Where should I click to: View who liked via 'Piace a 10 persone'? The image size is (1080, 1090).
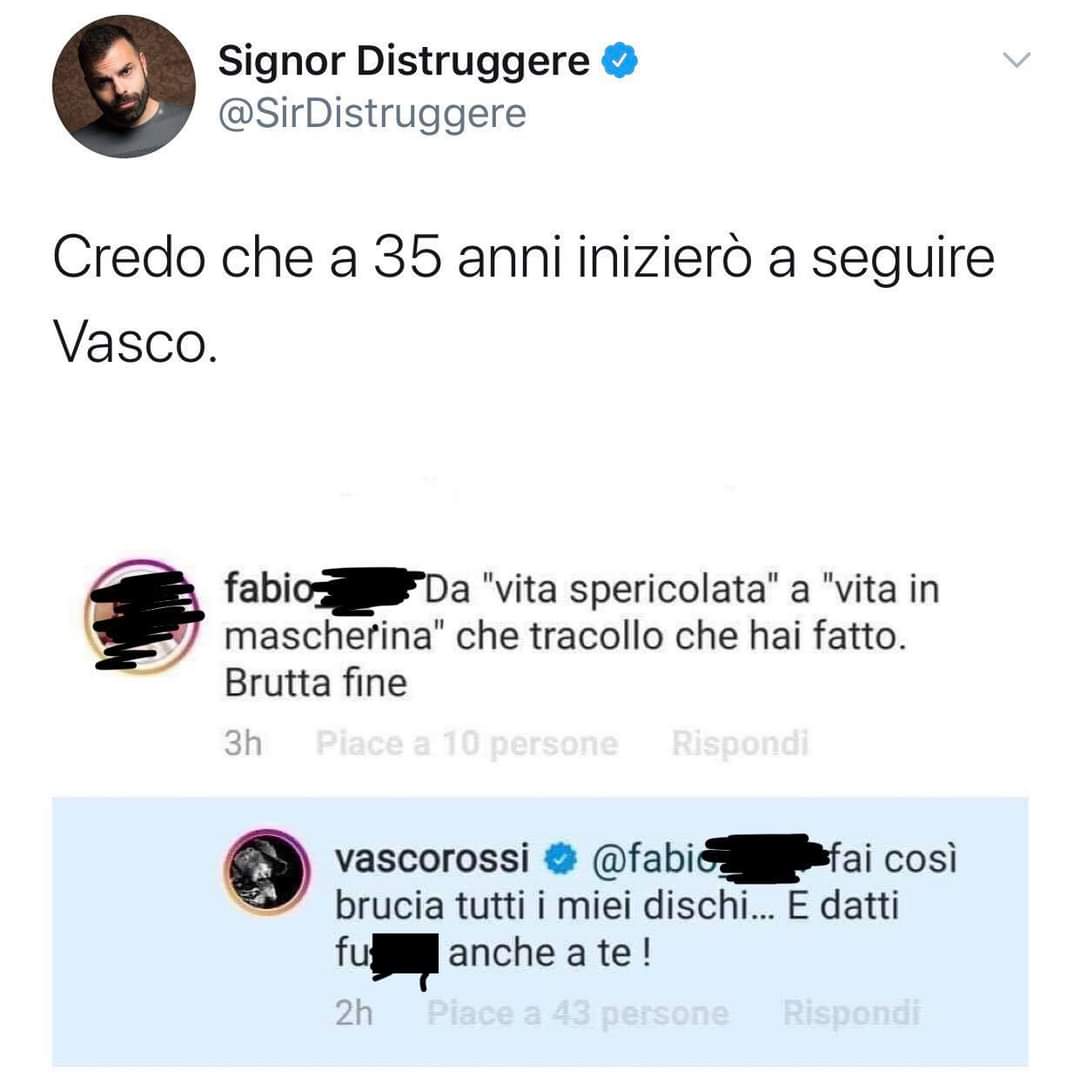(x=467, y=743)
